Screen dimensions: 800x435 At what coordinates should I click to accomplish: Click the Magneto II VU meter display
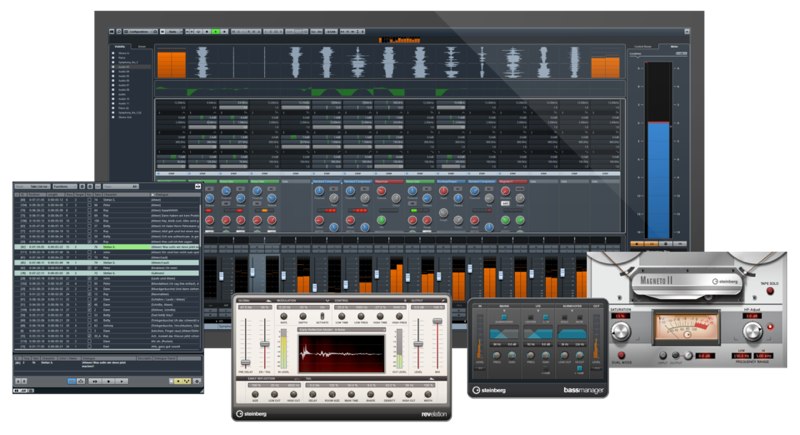point(686,327)
